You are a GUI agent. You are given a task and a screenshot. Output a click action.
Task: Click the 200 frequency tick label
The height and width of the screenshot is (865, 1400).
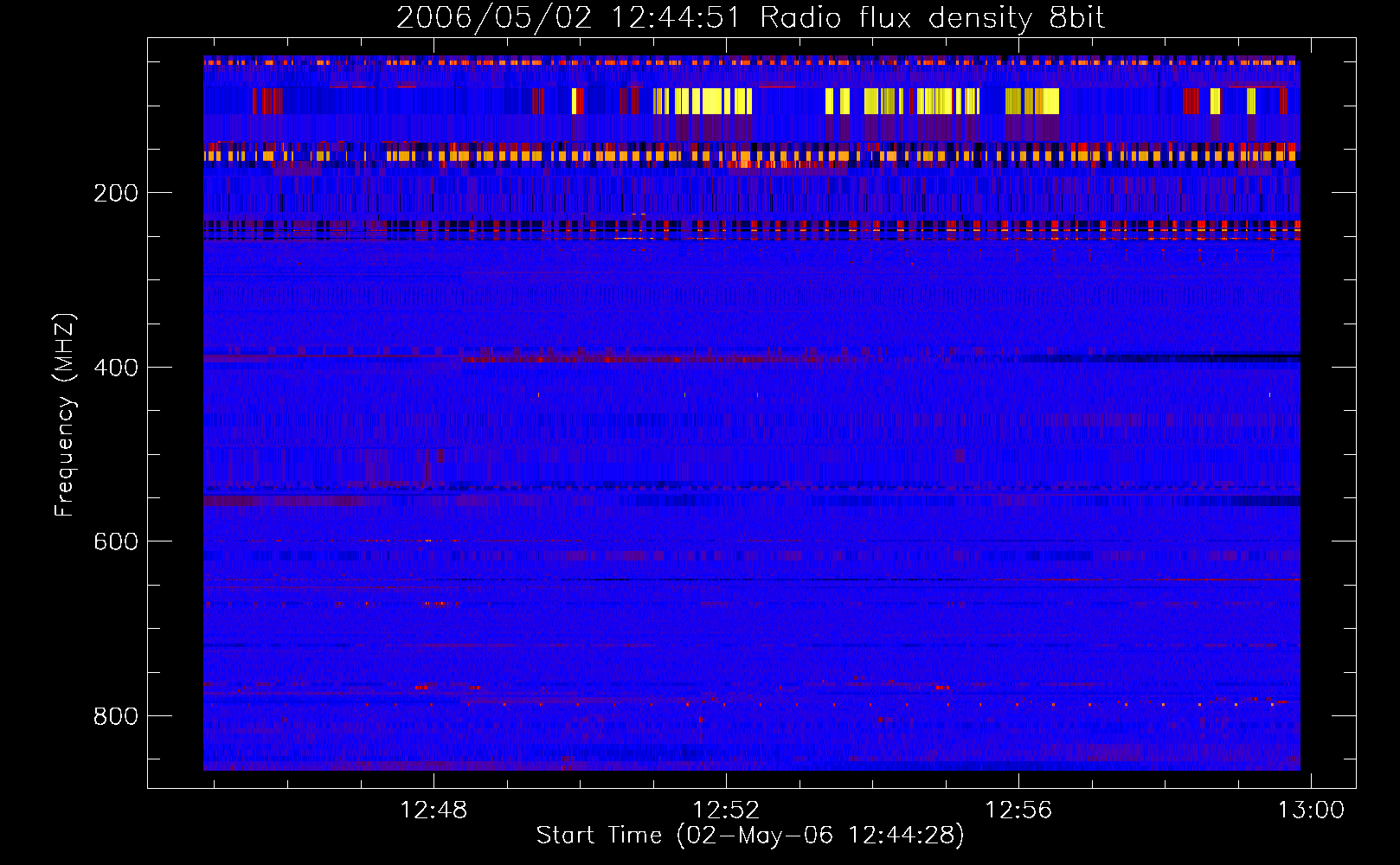(x=116, y=193)
